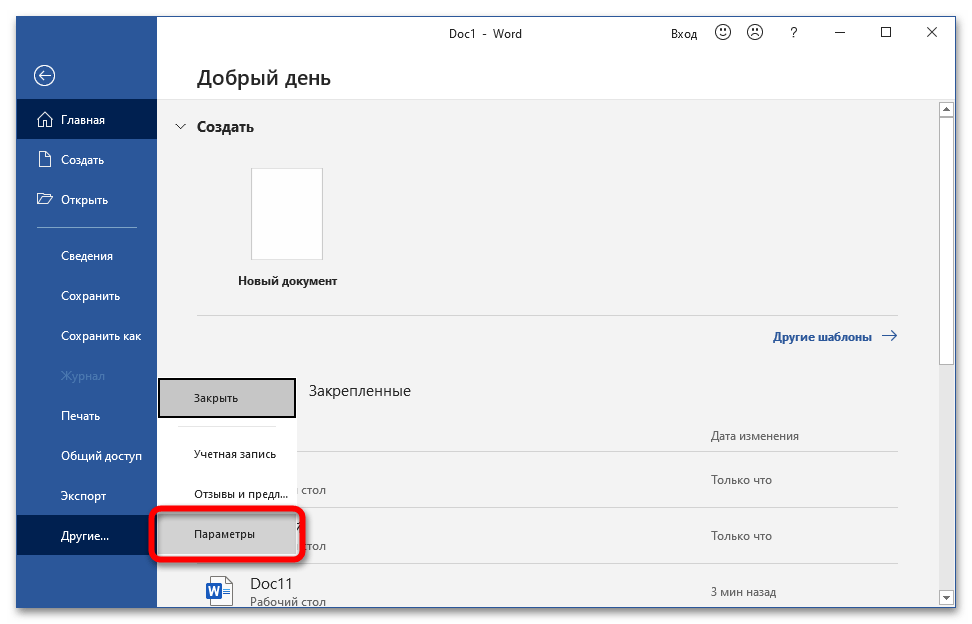
Task: Open help with the question mark
Action: pos(794,33)
